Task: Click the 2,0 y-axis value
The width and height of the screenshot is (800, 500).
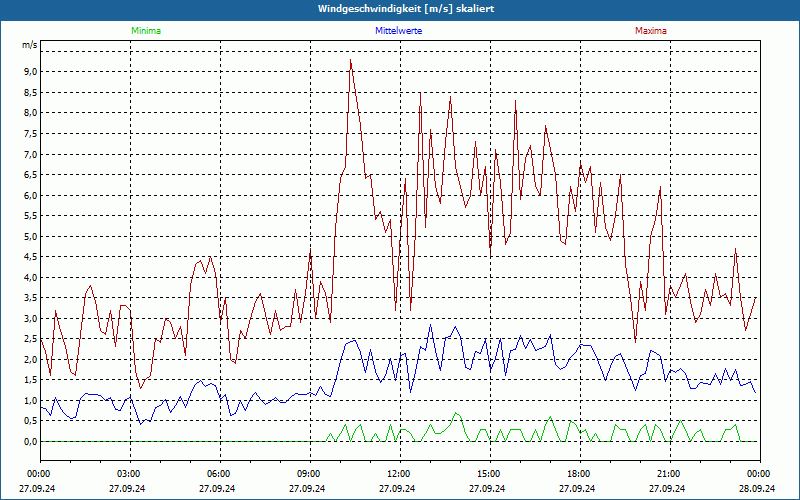Action: [x=31, y=359]
